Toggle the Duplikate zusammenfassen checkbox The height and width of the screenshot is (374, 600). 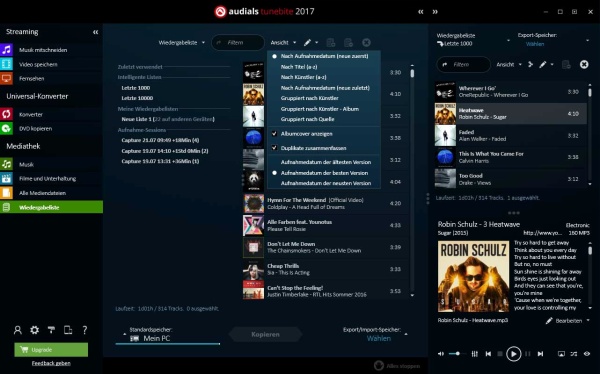coord(274,148)
